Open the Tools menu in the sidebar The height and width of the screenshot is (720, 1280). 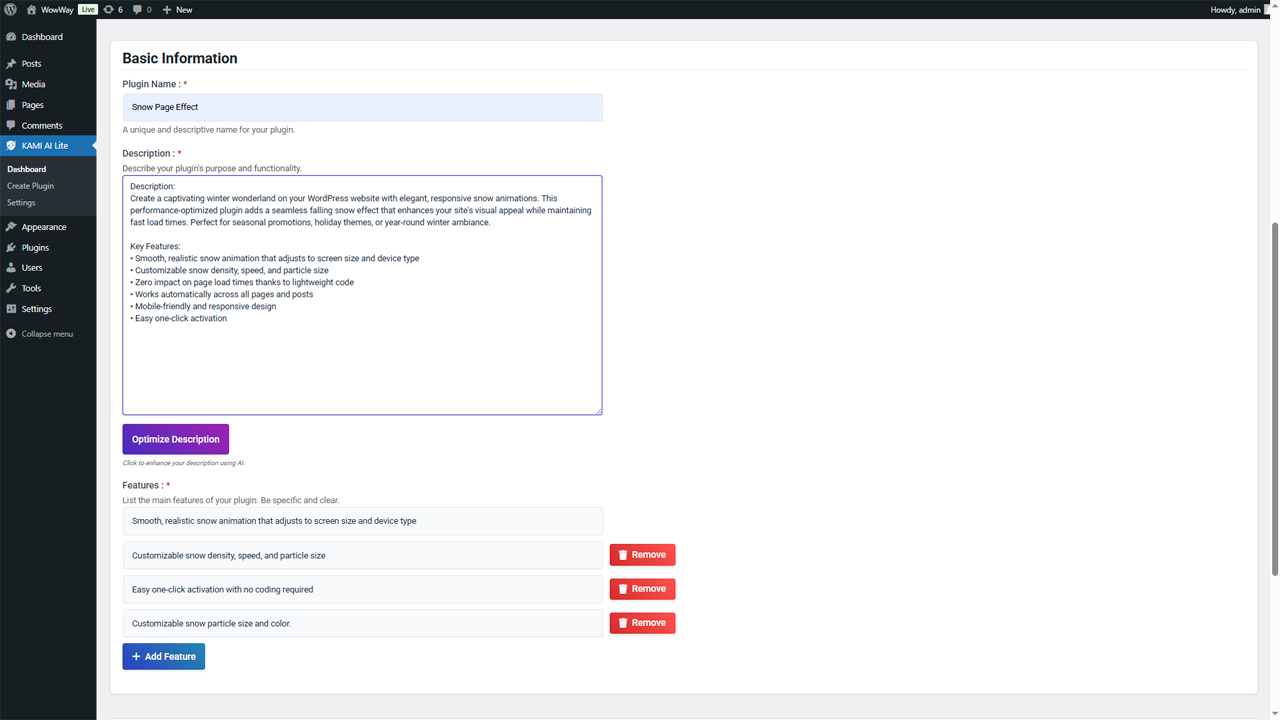(31, 288)
